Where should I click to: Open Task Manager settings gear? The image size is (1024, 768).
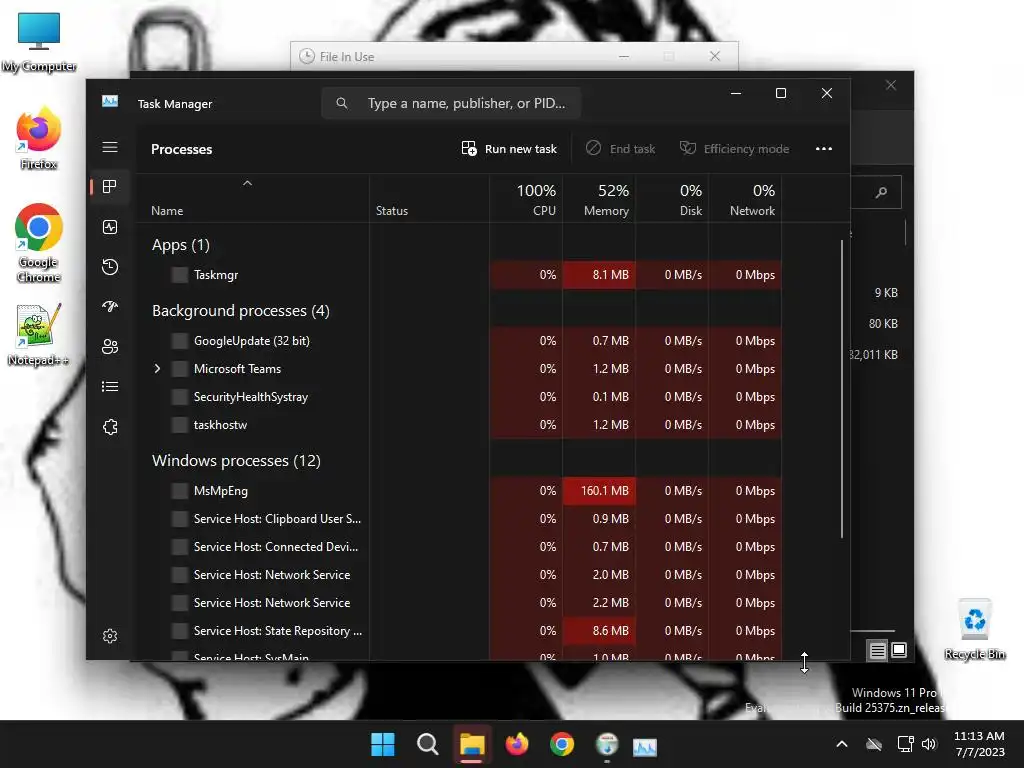click(x=110, y=636)
